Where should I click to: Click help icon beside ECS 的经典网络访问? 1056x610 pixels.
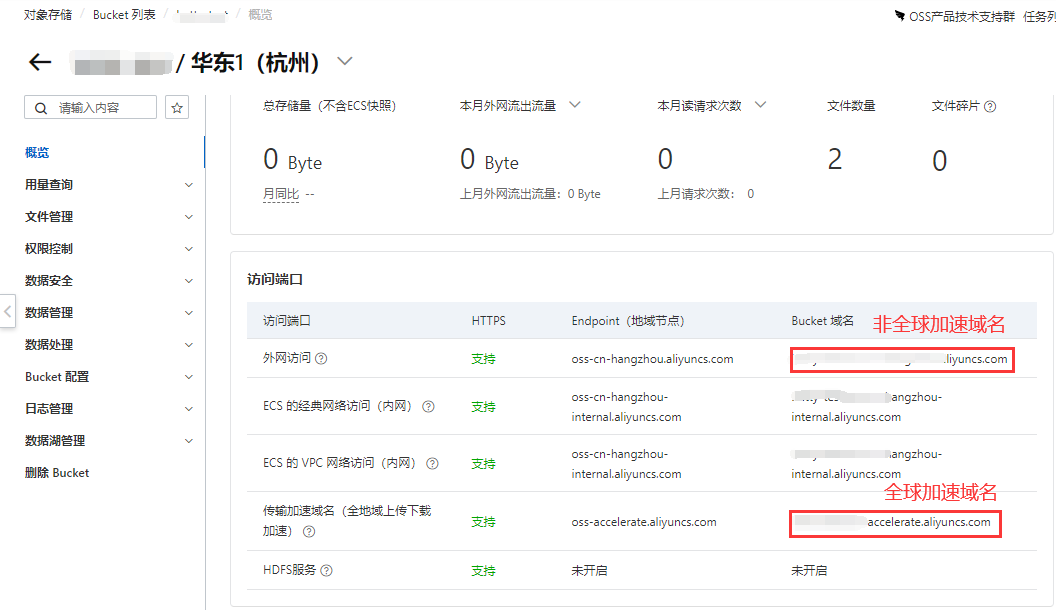pos(428,407)
